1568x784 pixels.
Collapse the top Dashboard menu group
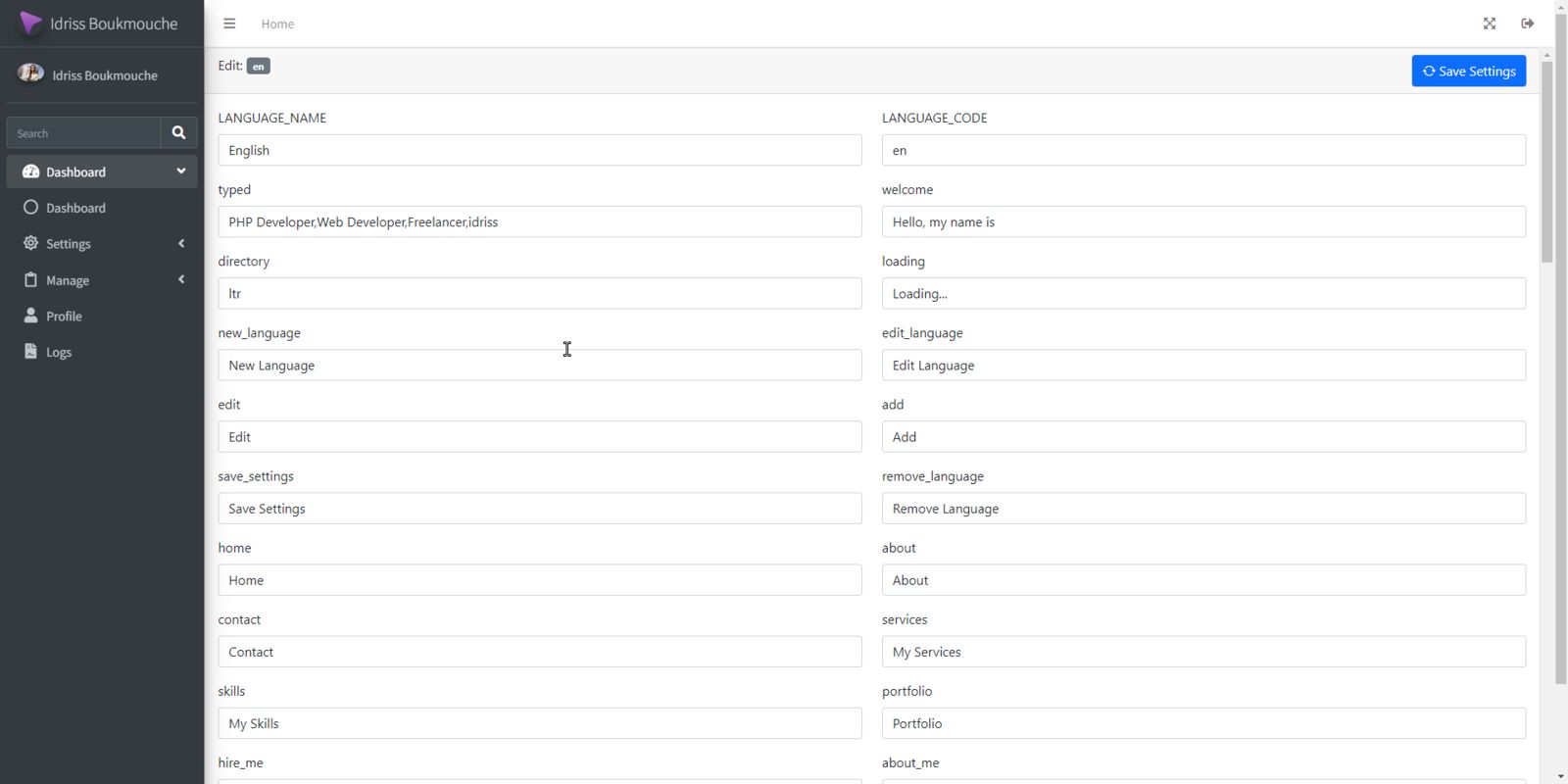tap(101, 171)
